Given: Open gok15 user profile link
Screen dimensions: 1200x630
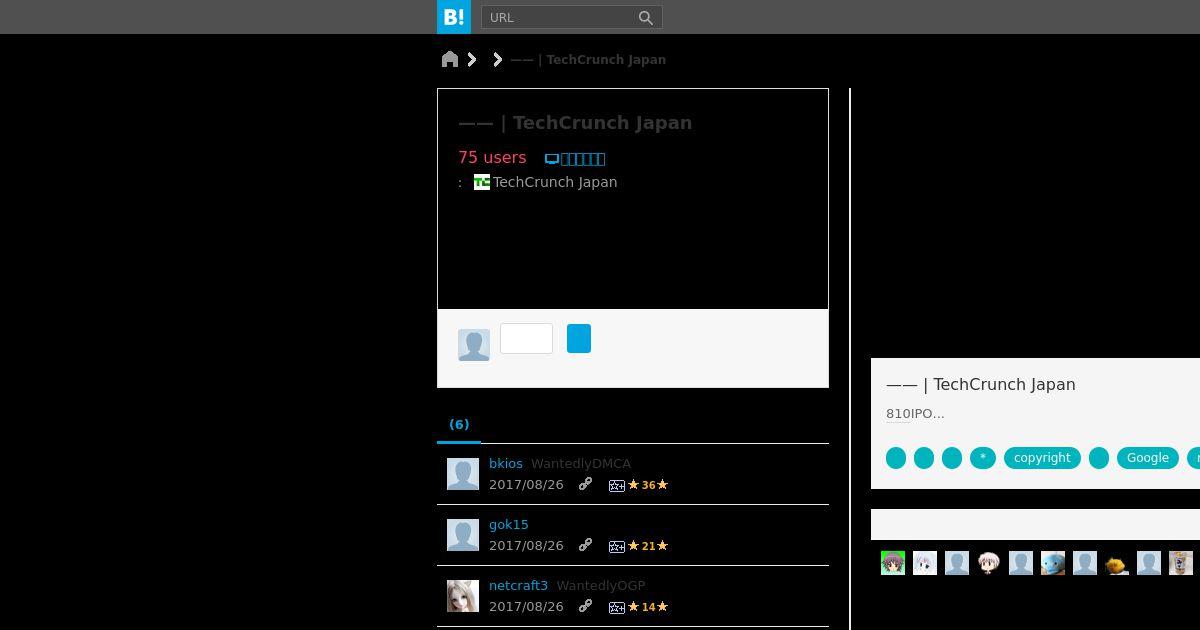Looking at the screenshot, I should [509, 524].
